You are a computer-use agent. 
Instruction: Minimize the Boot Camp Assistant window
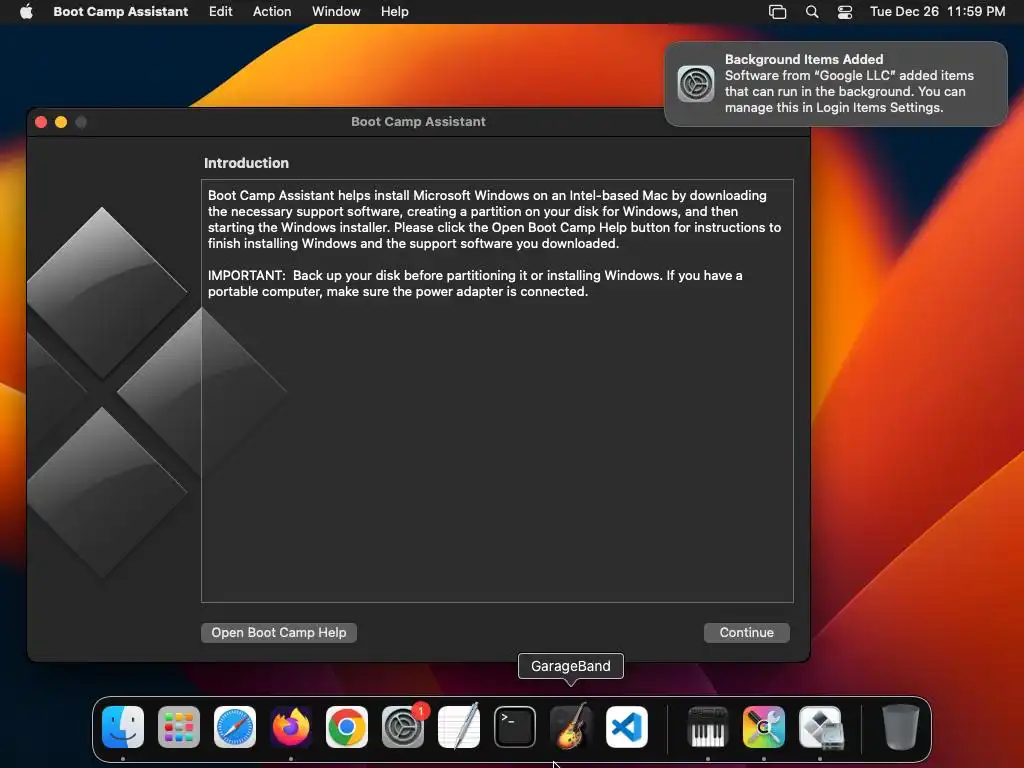(61, 122)
